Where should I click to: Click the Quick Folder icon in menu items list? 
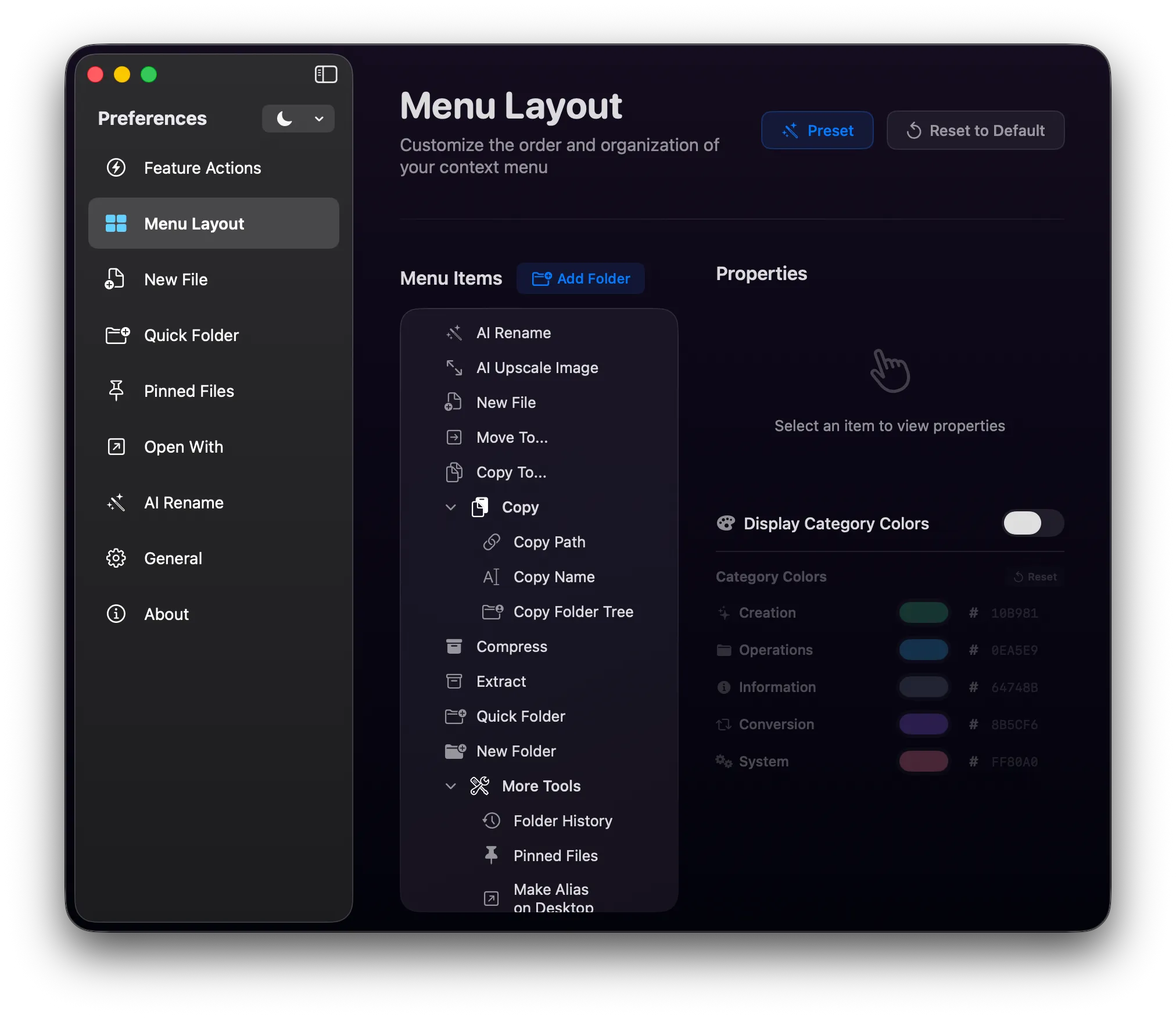coord(456,716)
